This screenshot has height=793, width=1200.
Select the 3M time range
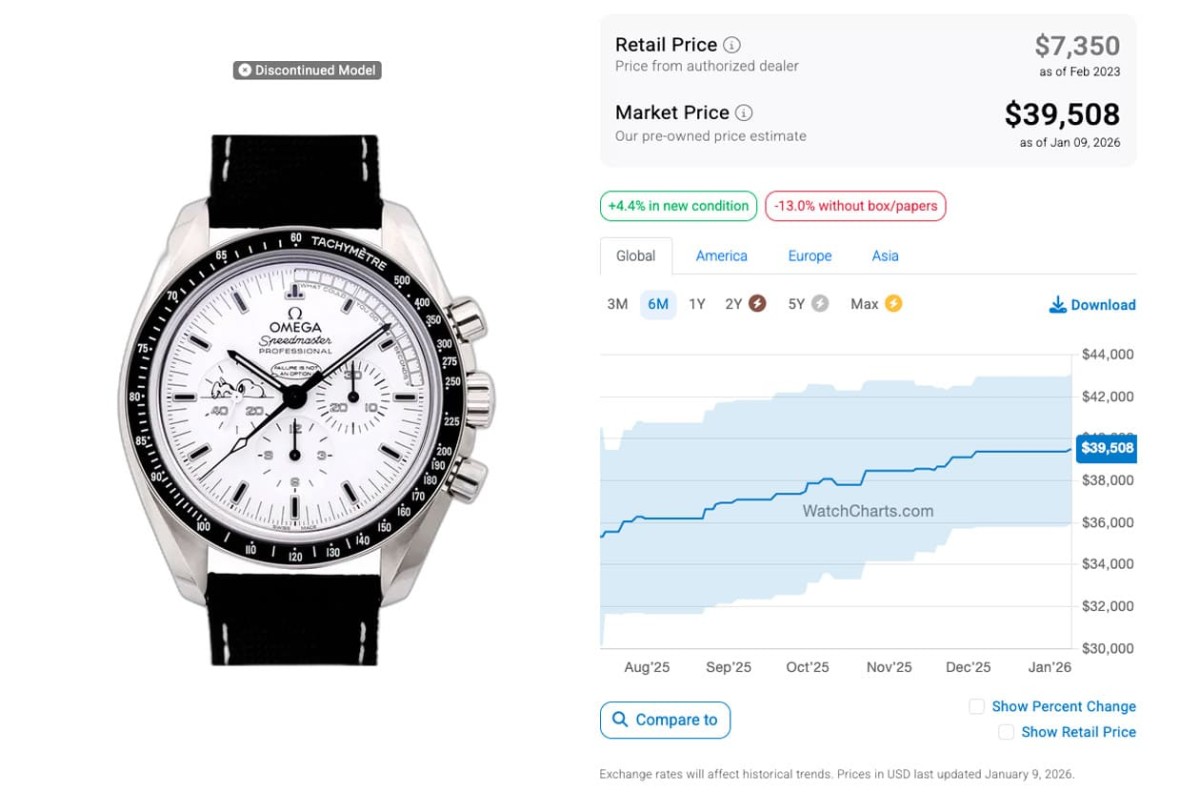pyautogui.click(x=617, y=304)
